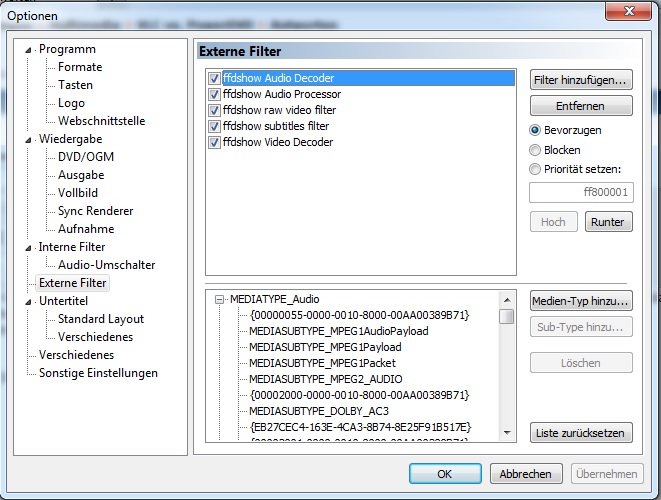Uncheck the ffdshow Audio Decoder checkbox

click(x=214, y=78)
